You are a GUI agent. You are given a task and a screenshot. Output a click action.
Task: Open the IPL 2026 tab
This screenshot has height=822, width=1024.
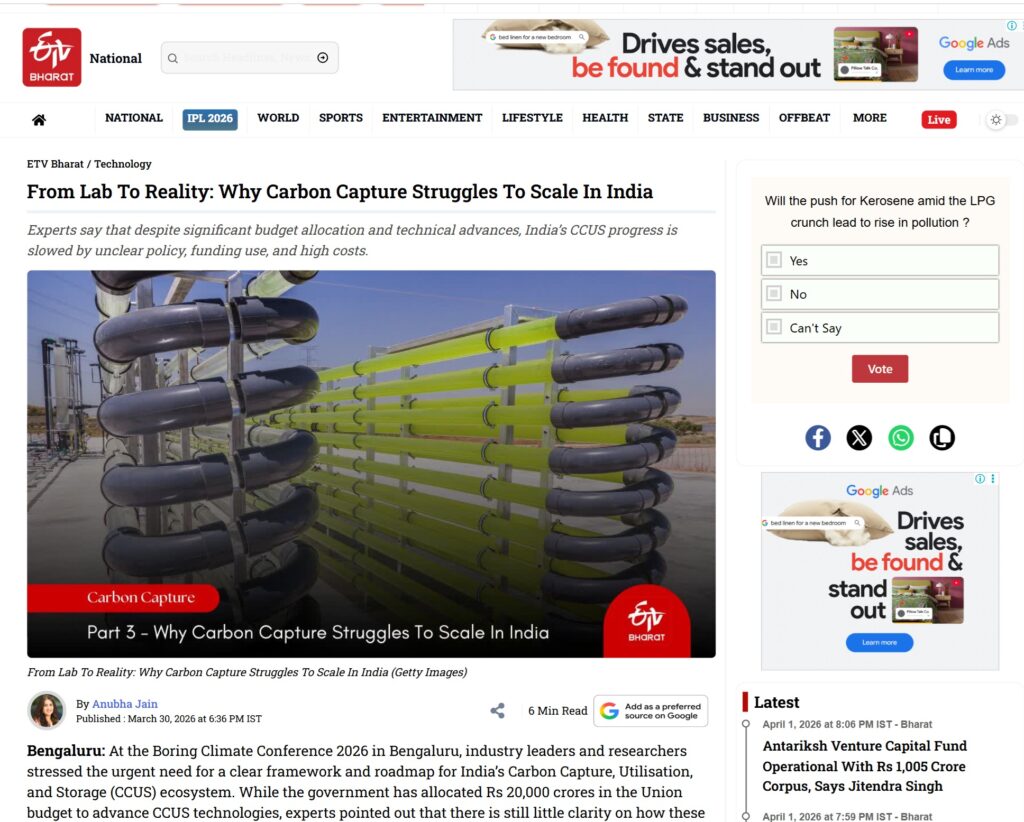210,119
